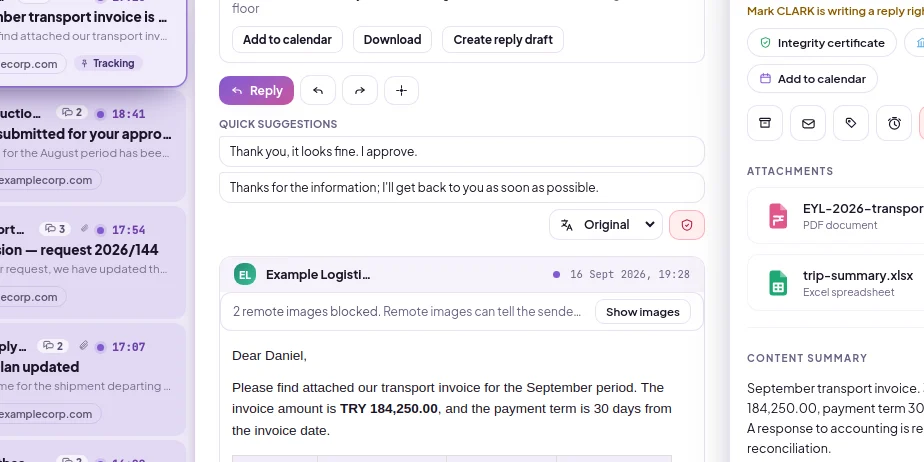Click the bold TRY 184,250.00 amount
This screenshot has height=462, width=924.
[x=389, y=409]
